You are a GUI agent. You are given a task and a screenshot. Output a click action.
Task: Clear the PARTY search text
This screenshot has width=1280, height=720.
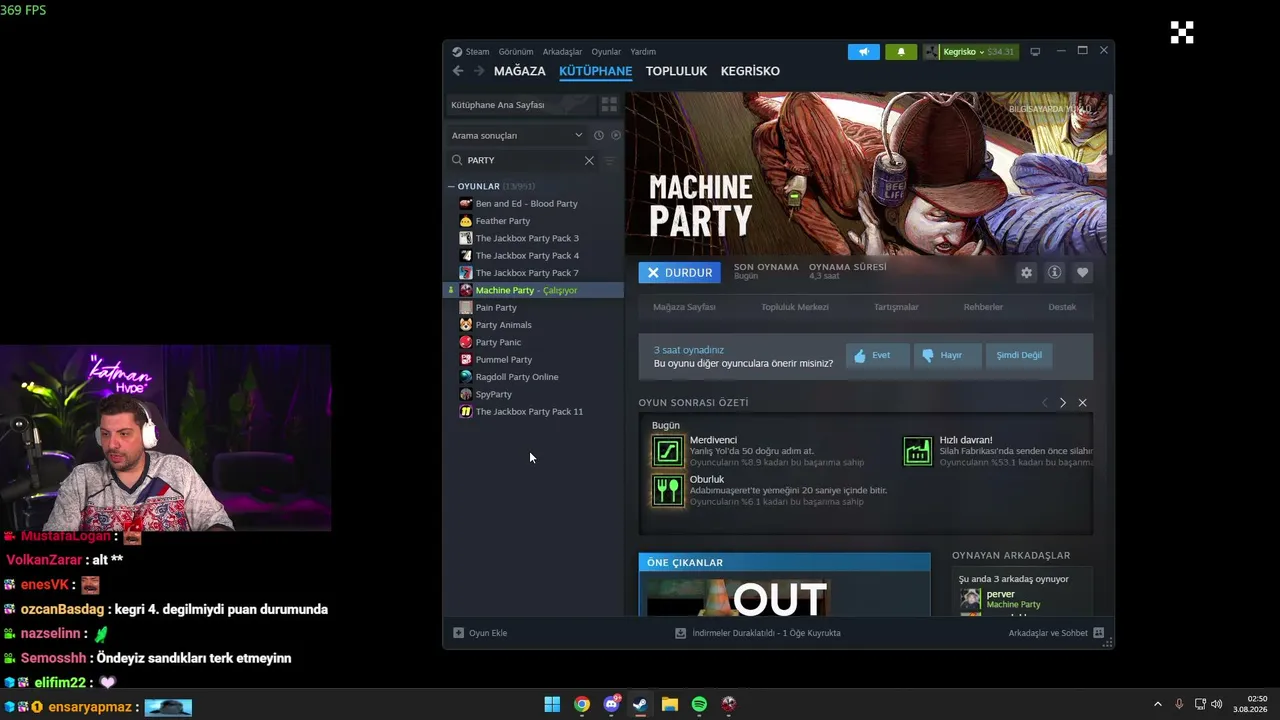click(589, 160)
